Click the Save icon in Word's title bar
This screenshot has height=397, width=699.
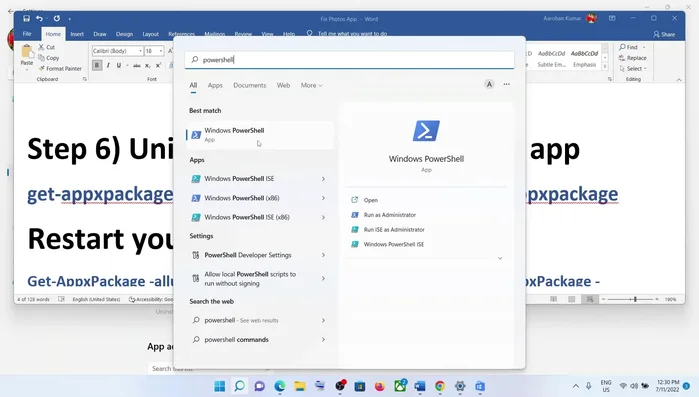26,18
